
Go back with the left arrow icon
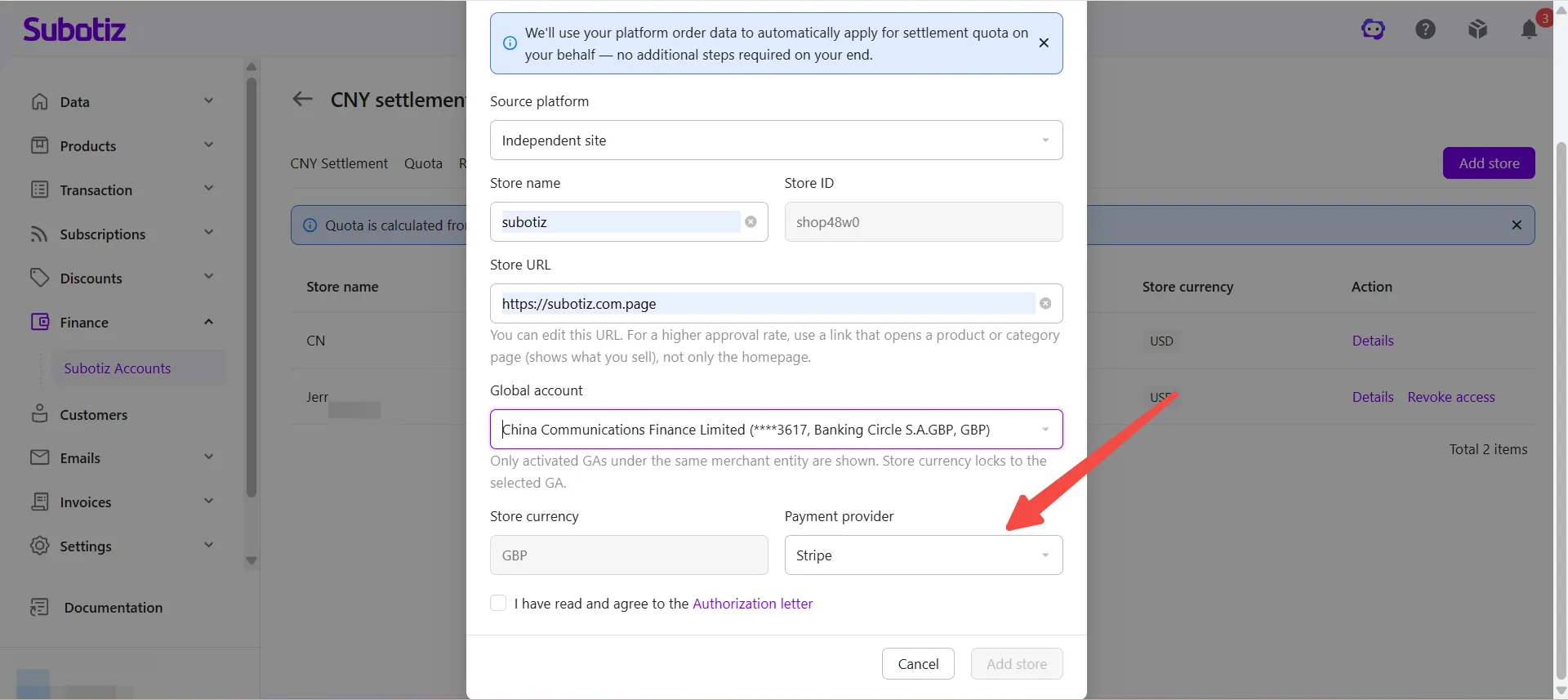pos(302,100)
